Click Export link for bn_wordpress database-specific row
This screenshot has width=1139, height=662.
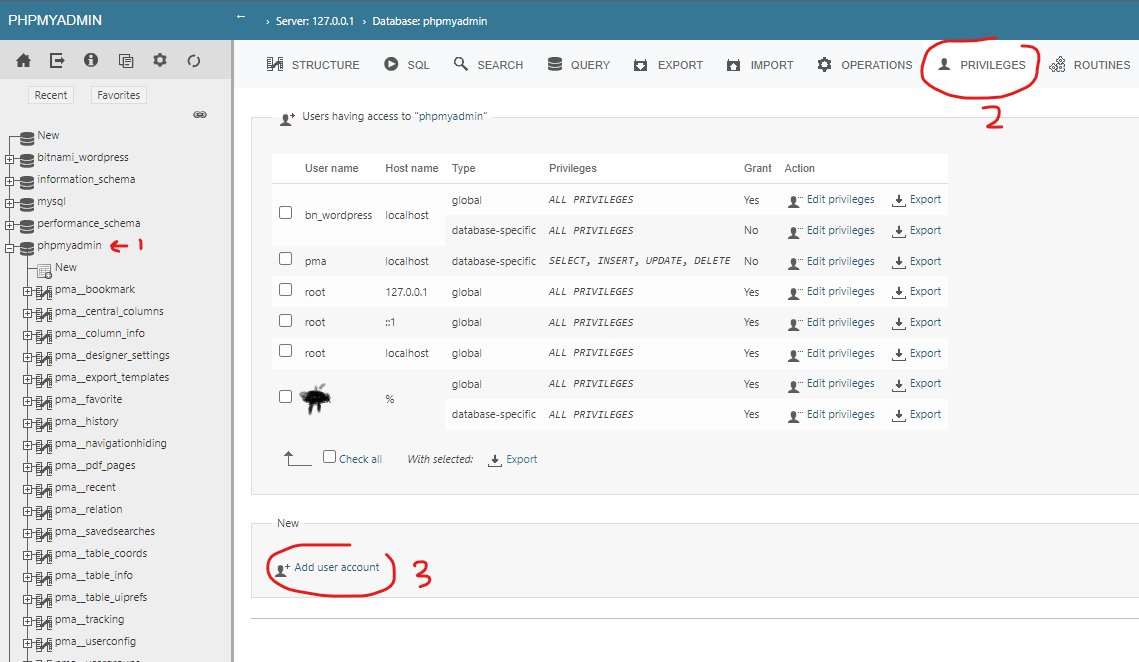click(x=925, y=230)
